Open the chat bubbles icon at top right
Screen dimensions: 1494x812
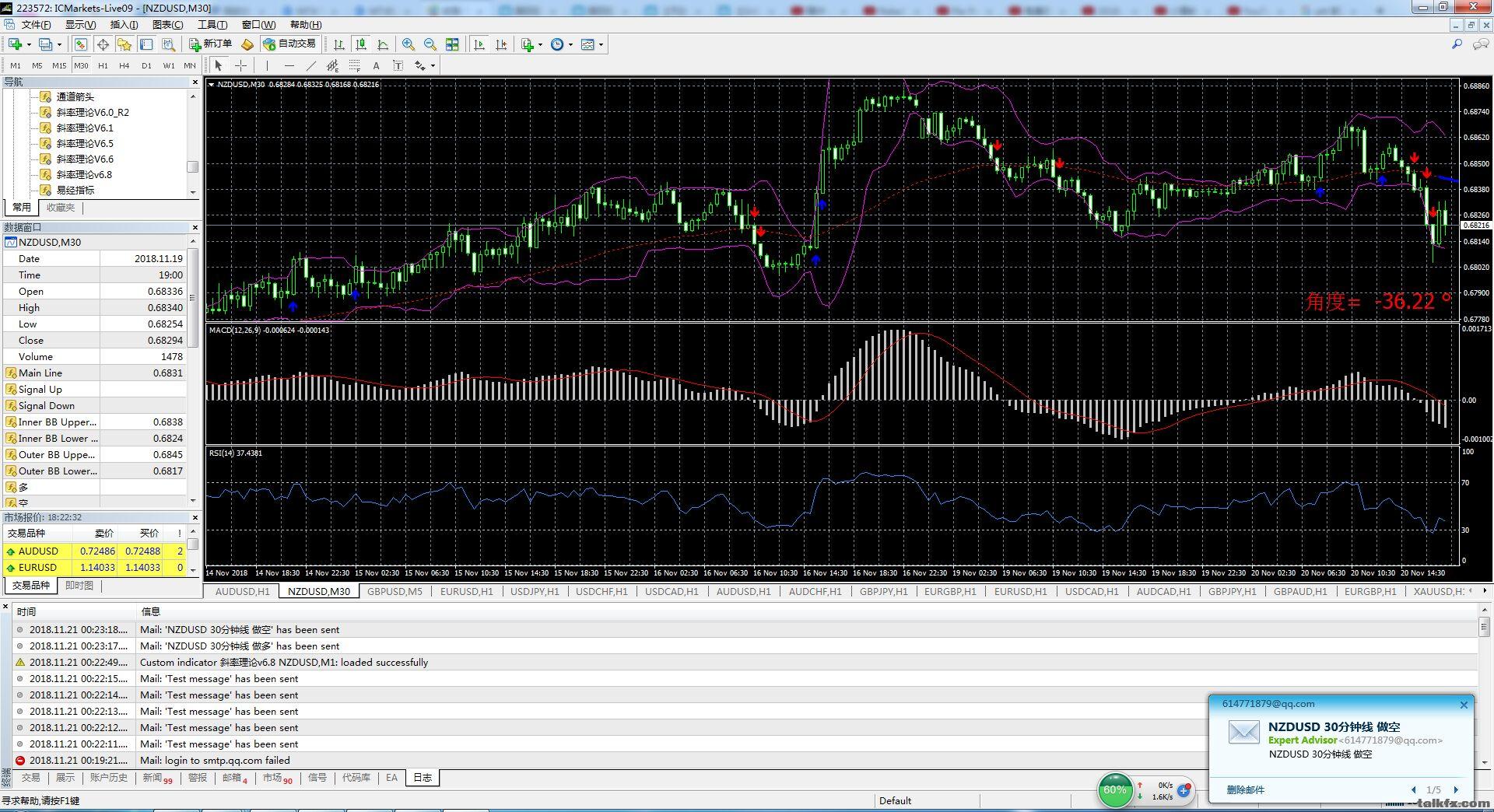[x=1481, y=44]
